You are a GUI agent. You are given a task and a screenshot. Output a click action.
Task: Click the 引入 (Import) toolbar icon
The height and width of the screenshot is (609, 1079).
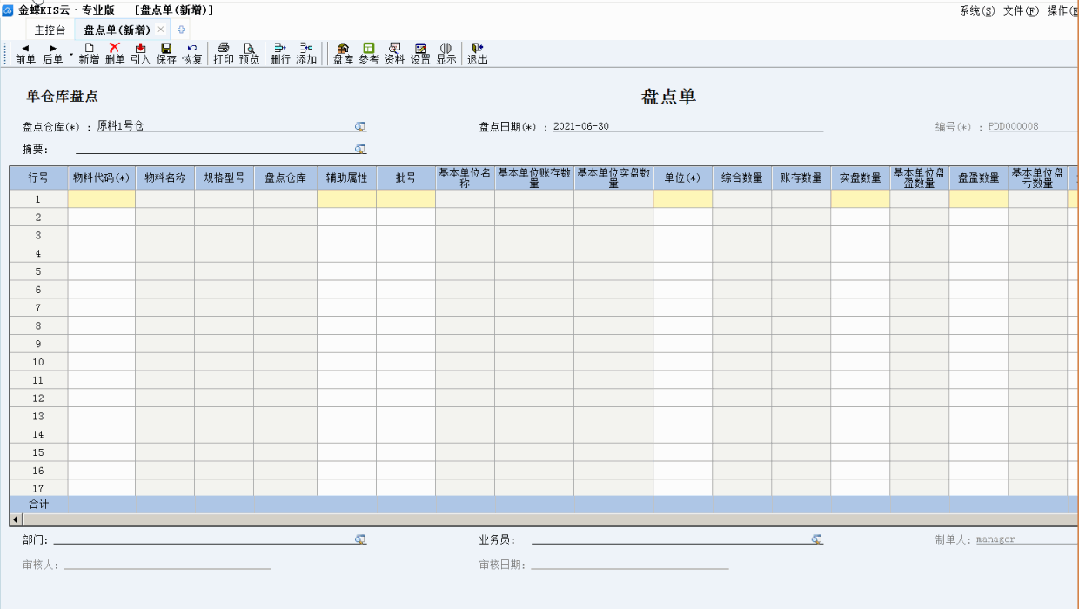coord(140,53)
